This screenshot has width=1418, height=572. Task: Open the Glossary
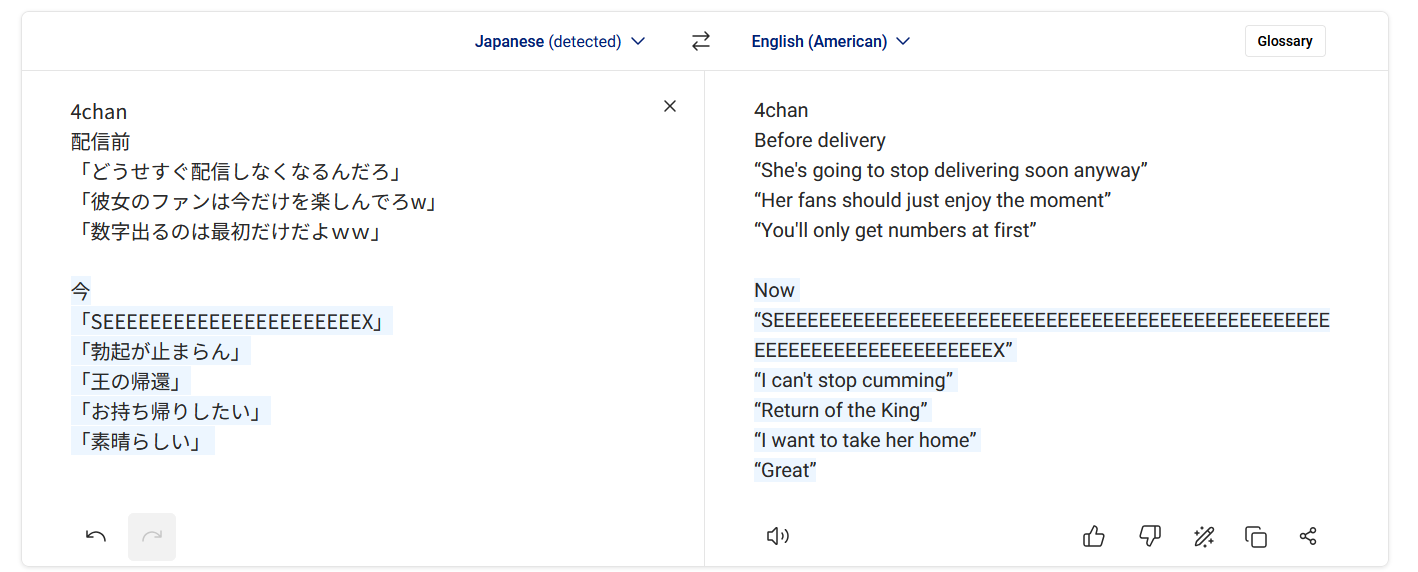tap(1284, 41)
